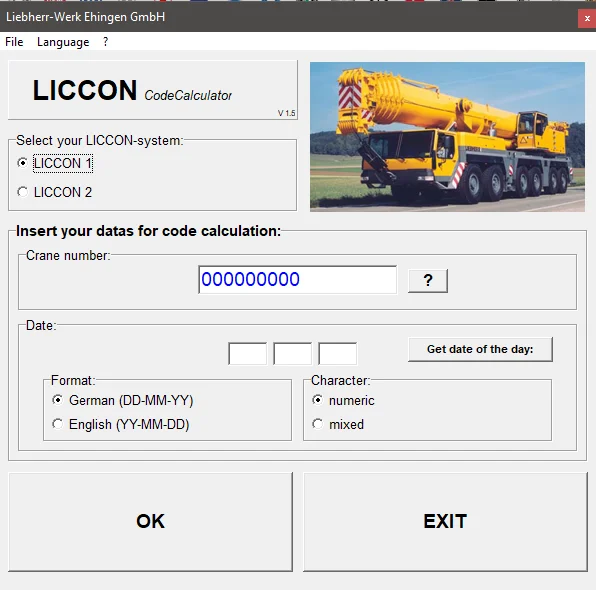The width and height of the screenshot is (596, 590).
Task: Click the OK button
Action: 151,522
